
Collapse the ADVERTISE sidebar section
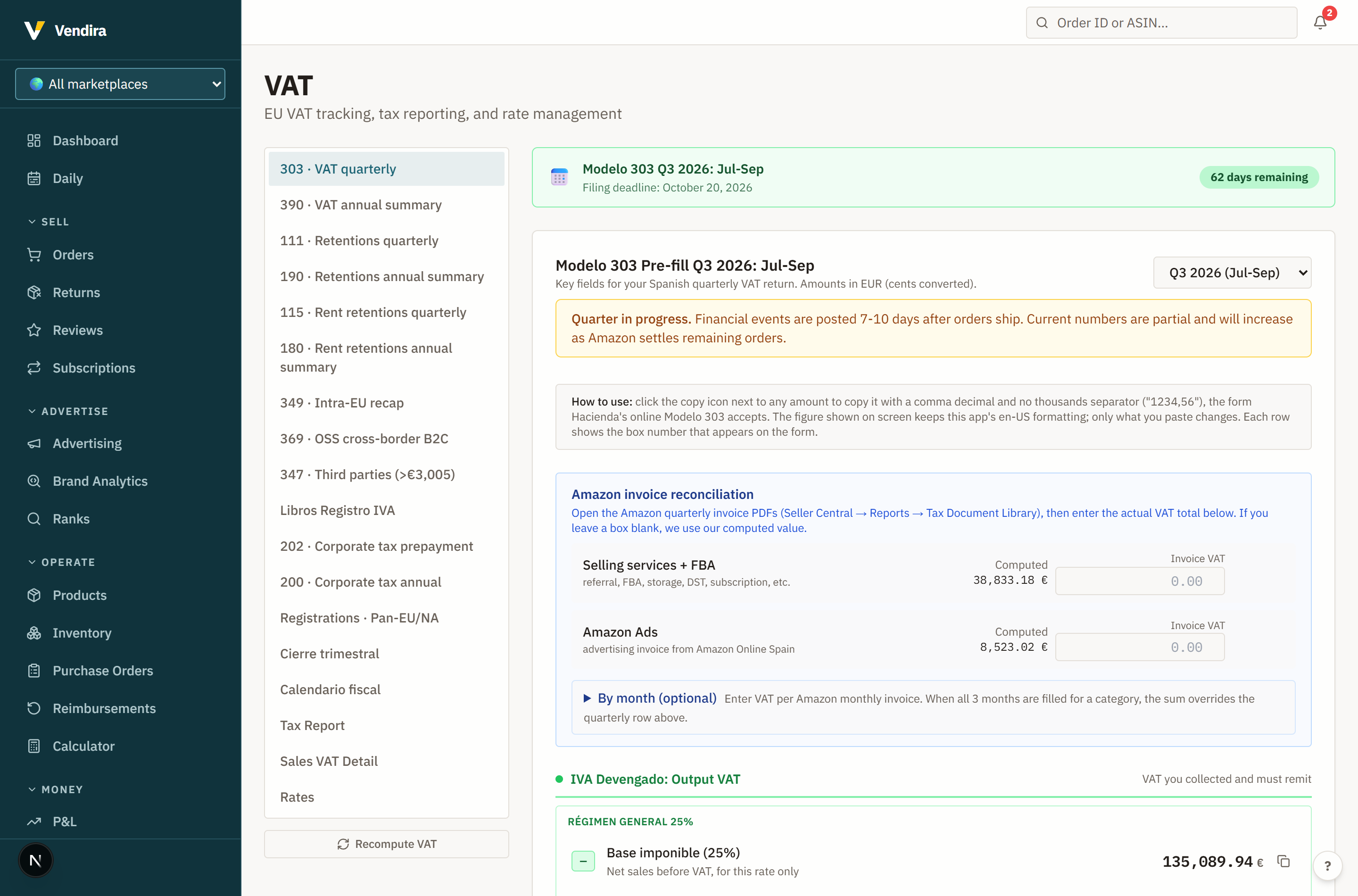[68, 411]
